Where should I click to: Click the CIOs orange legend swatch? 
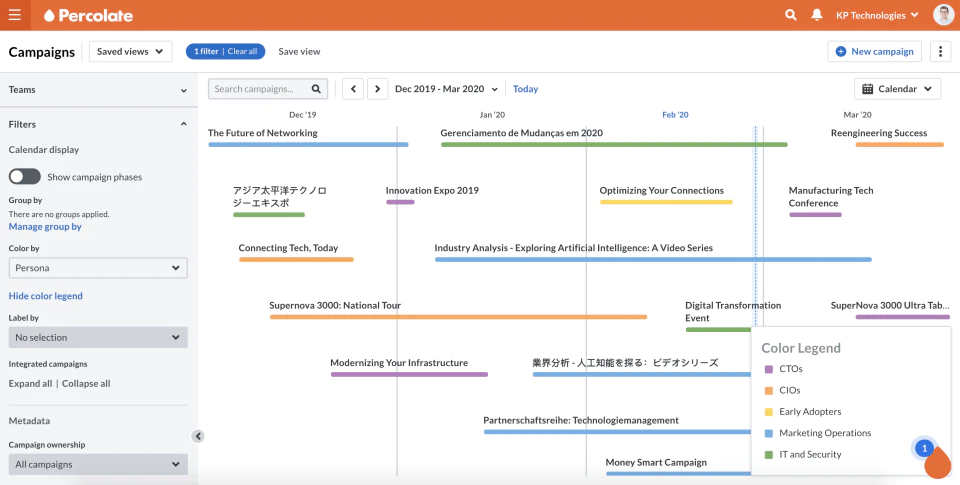tap(769, 391)
